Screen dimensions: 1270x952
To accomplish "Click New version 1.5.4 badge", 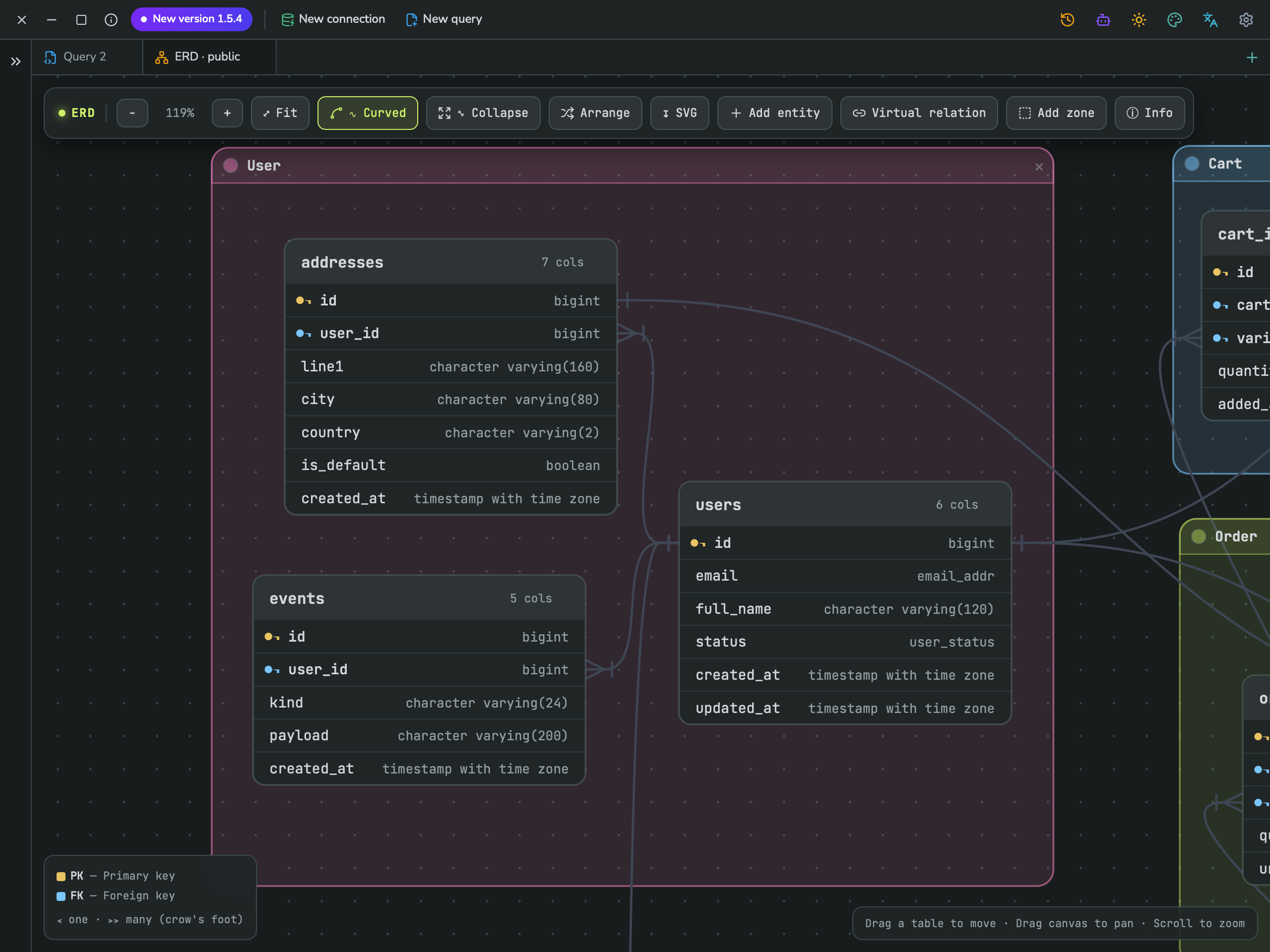I will 191,19.
